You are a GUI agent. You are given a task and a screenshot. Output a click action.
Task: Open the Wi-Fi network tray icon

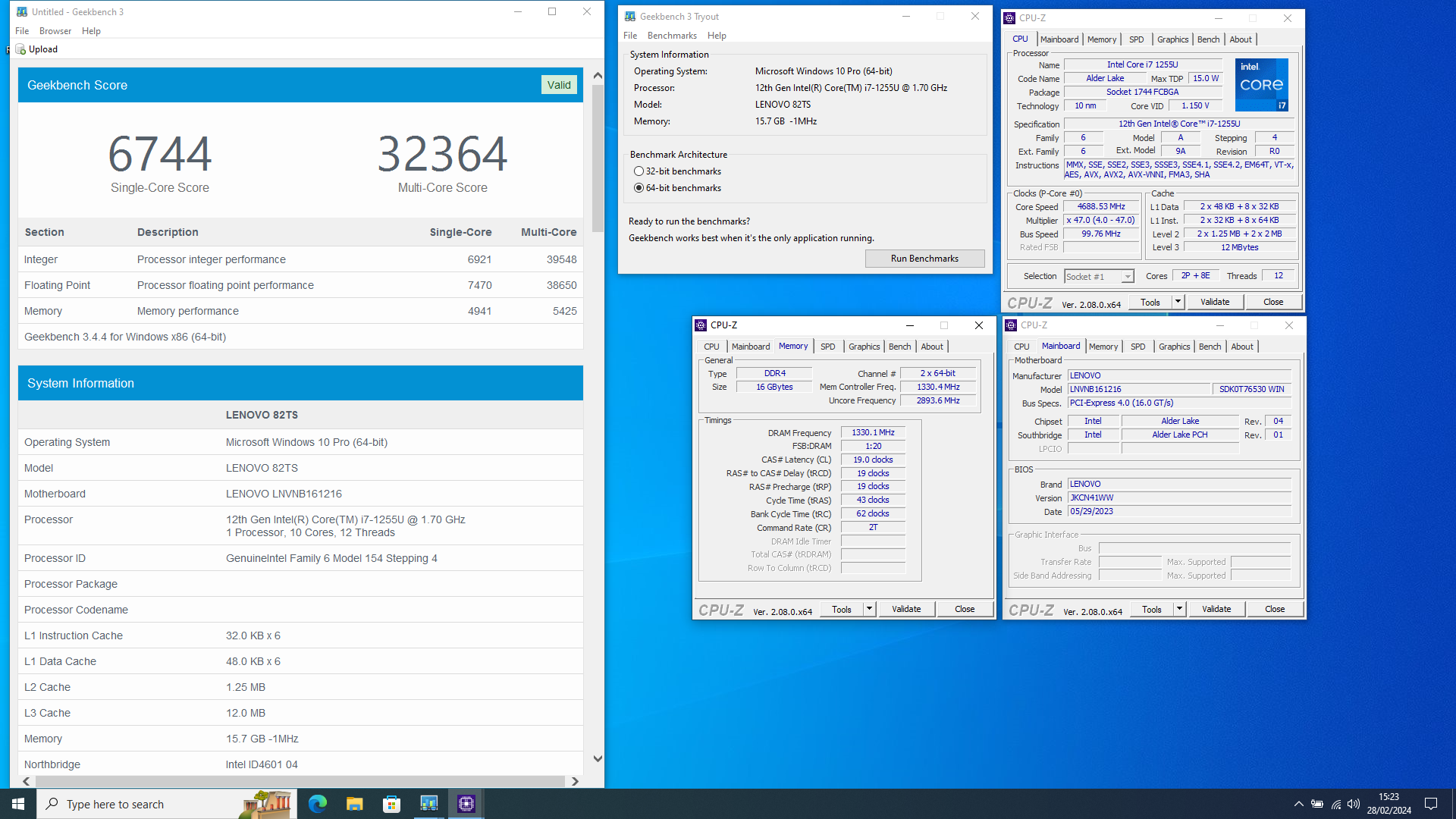[x=1336, y=804]
